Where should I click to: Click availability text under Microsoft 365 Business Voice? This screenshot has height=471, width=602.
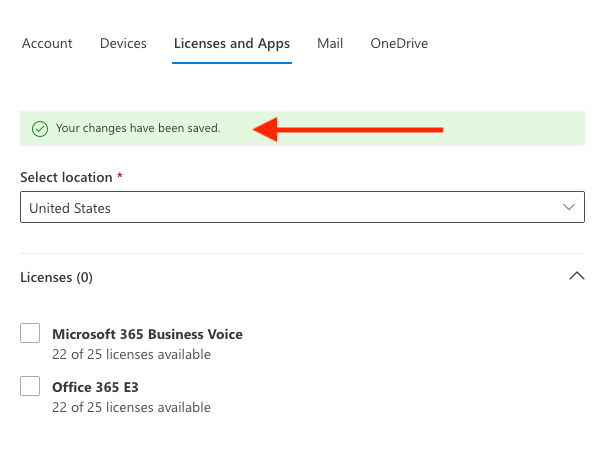coord(131,354)
